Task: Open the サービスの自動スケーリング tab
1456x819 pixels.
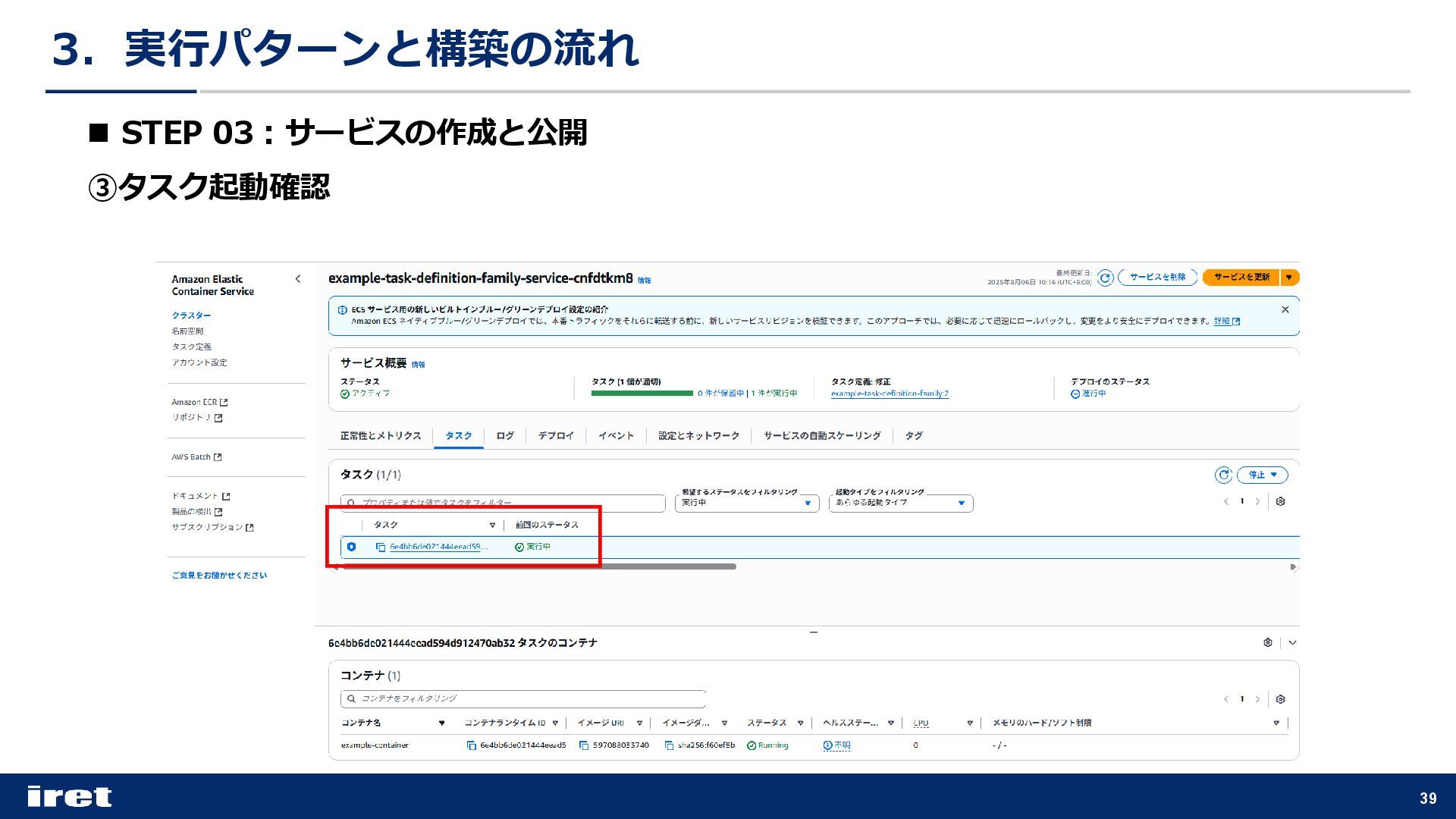Action: (822, 436)
